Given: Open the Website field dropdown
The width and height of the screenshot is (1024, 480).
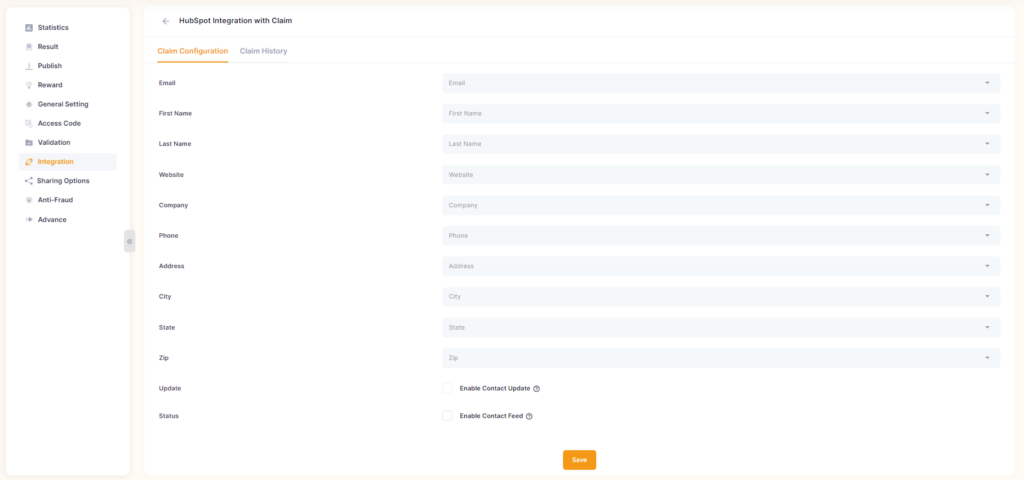Looking at the screenshot, I should click(721, 174).
